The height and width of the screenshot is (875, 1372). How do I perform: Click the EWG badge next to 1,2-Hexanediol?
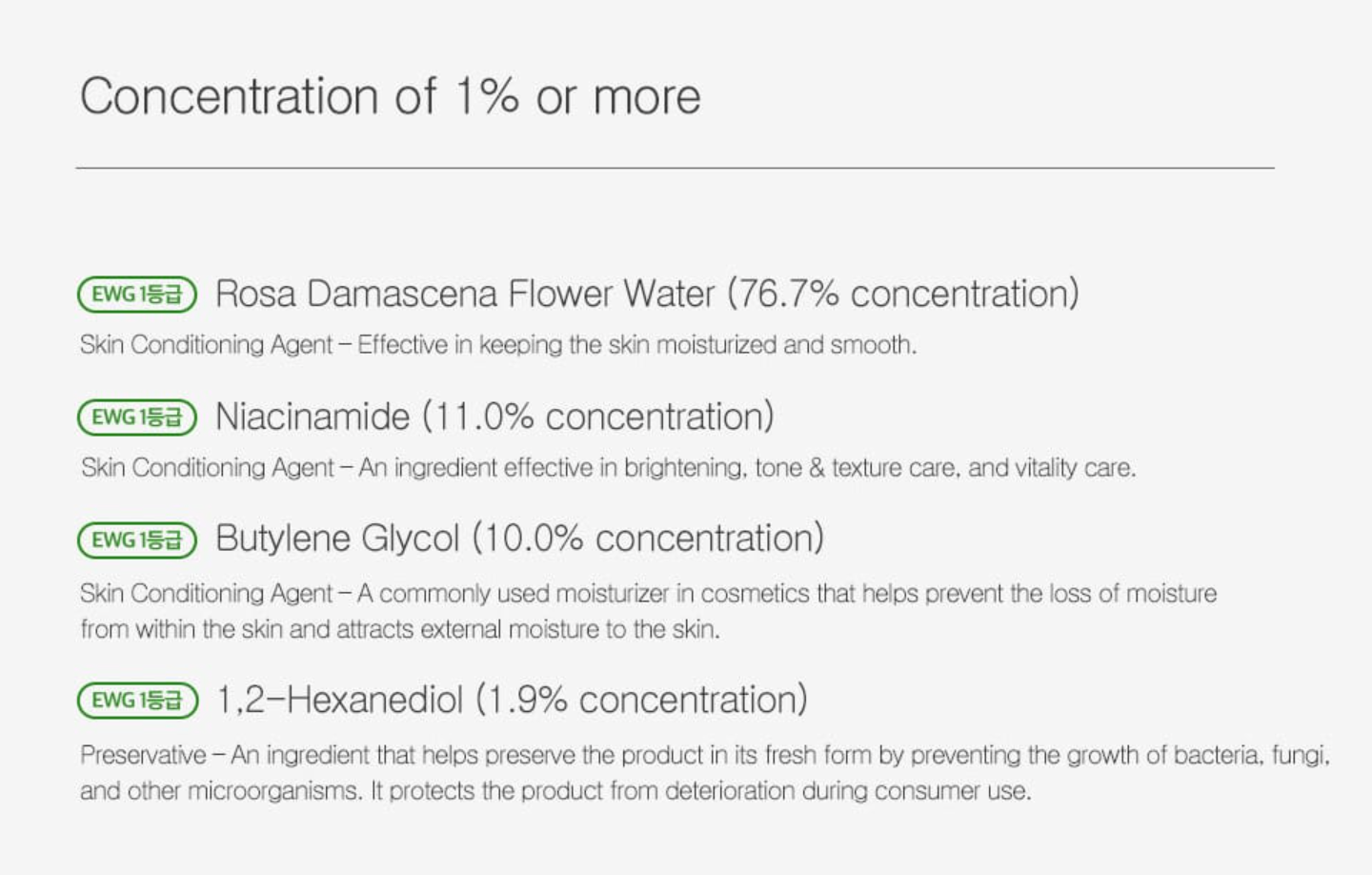[x=137, y=701]
